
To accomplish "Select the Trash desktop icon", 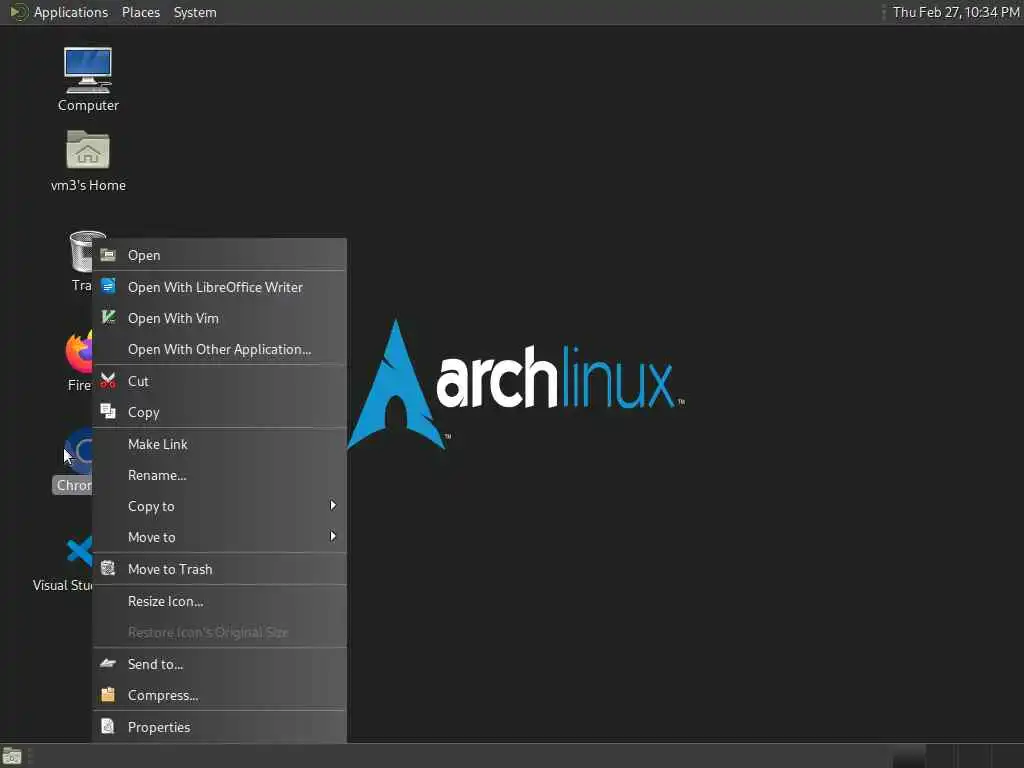I will 81,252.
